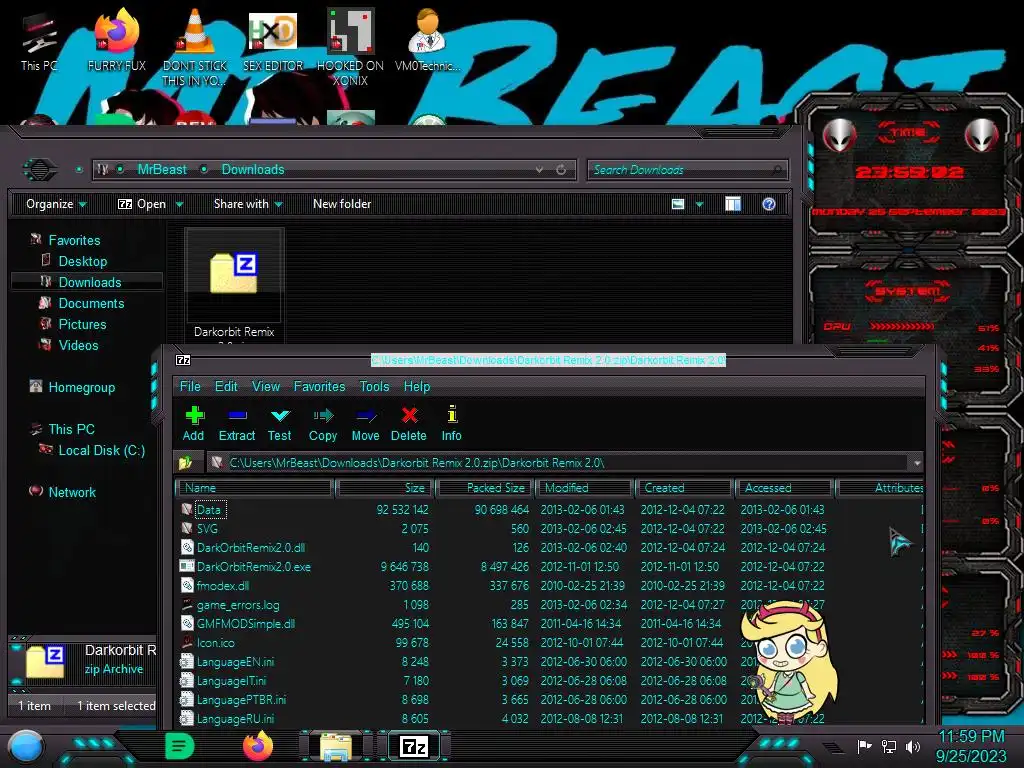Click the refresh icon in Explorer address bar
The width and height of the screenshot is (1024, 768).
(x=561, y=170)
